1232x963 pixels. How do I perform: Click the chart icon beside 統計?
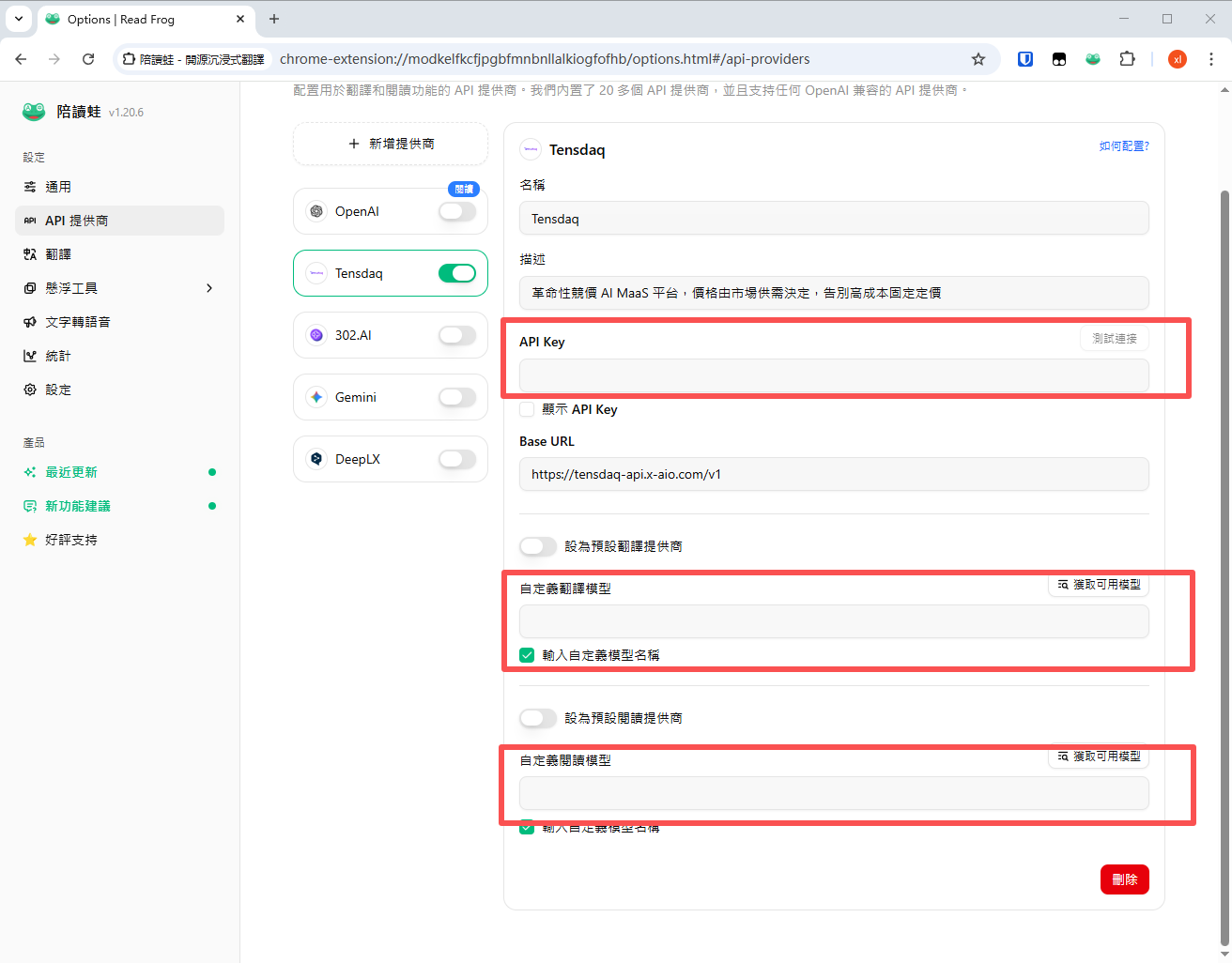tap(30, 356)
